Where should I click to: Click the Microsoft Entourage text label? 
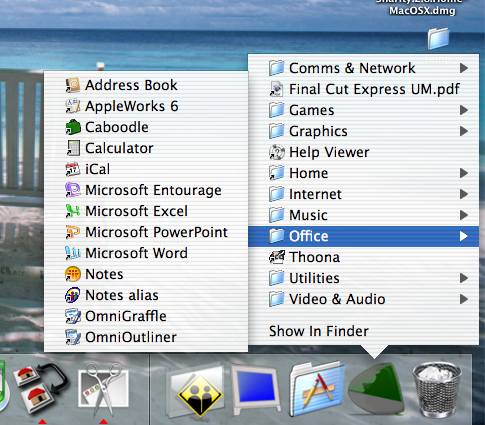(x=153, y=191)
